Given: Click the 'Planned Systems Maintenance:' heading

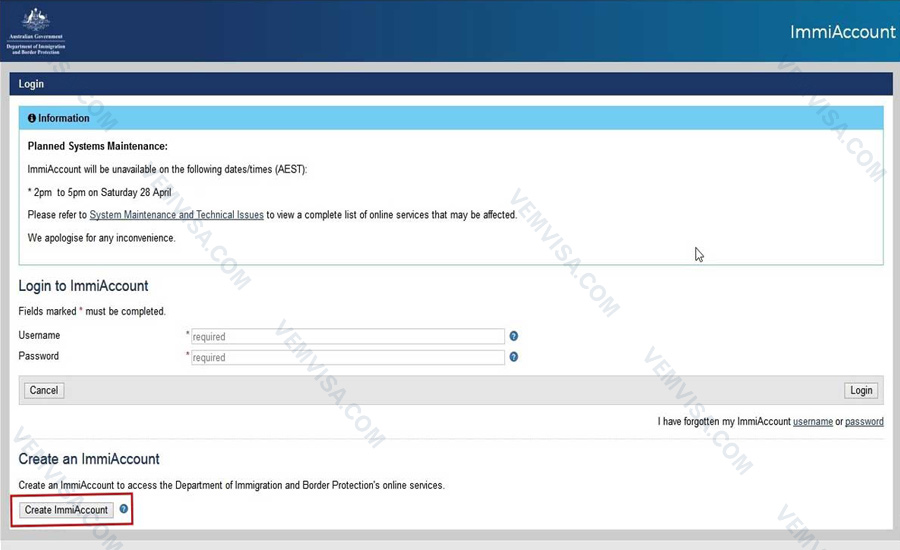Looking at the screenshot, I should (98, 146).
